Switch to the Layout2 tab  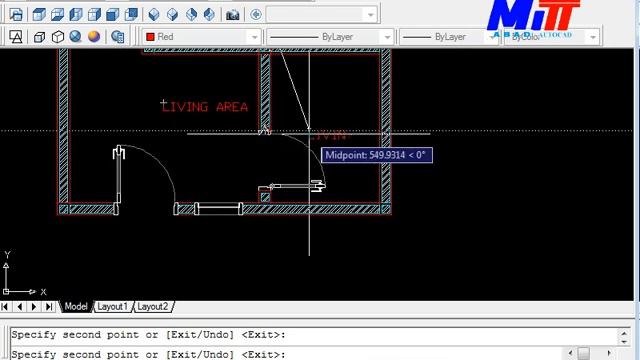click(x=153, y=307)
